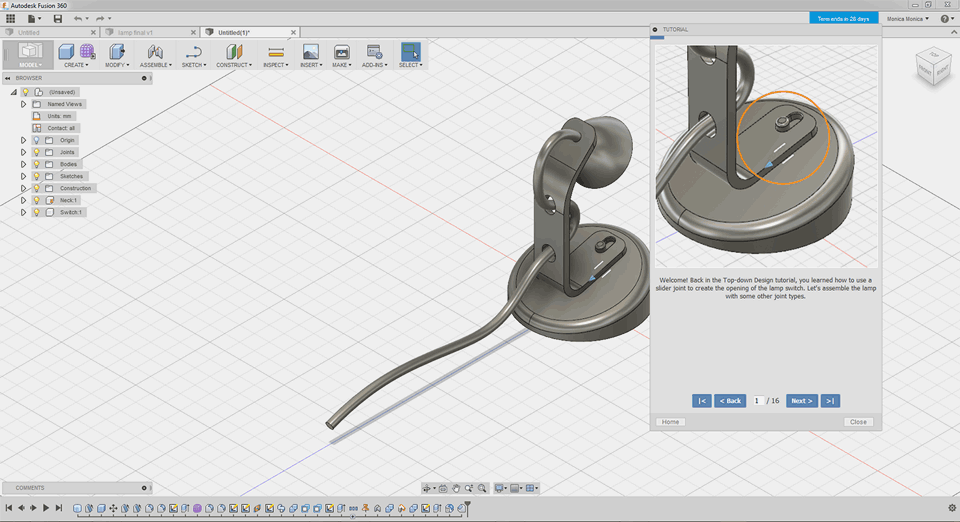Collapse the (Unsaved) root node
The width and height of the screenshot is (960, 522).
(x=13, y=92)
